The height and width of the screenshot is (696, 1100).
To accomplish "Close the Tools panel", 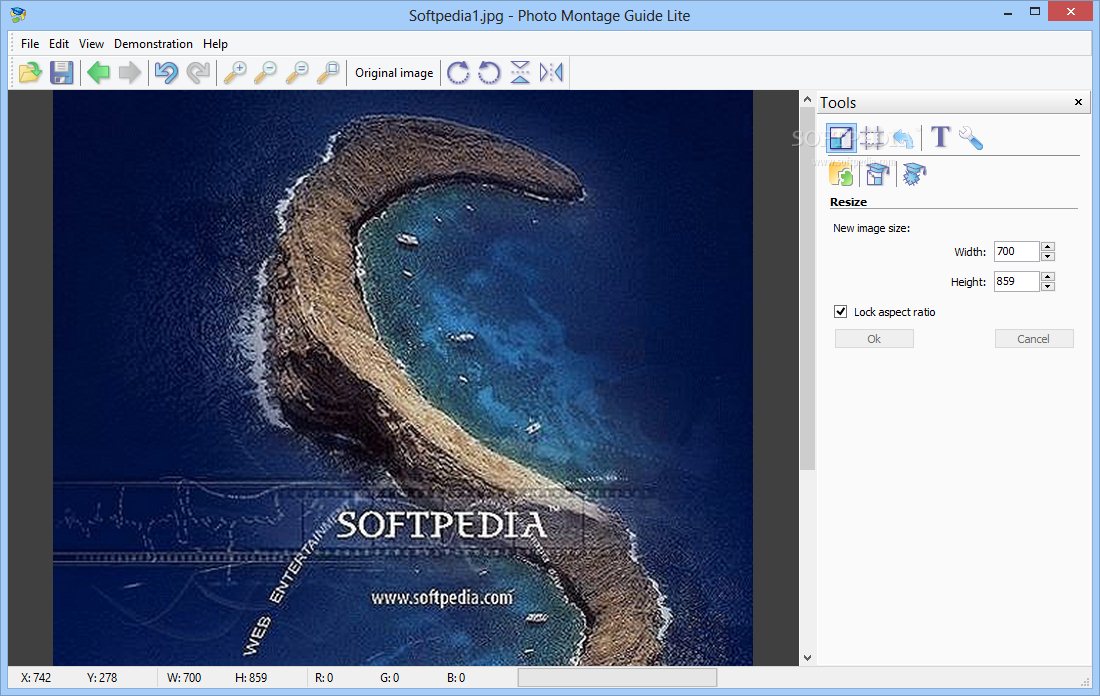I will coord(1078,102).
